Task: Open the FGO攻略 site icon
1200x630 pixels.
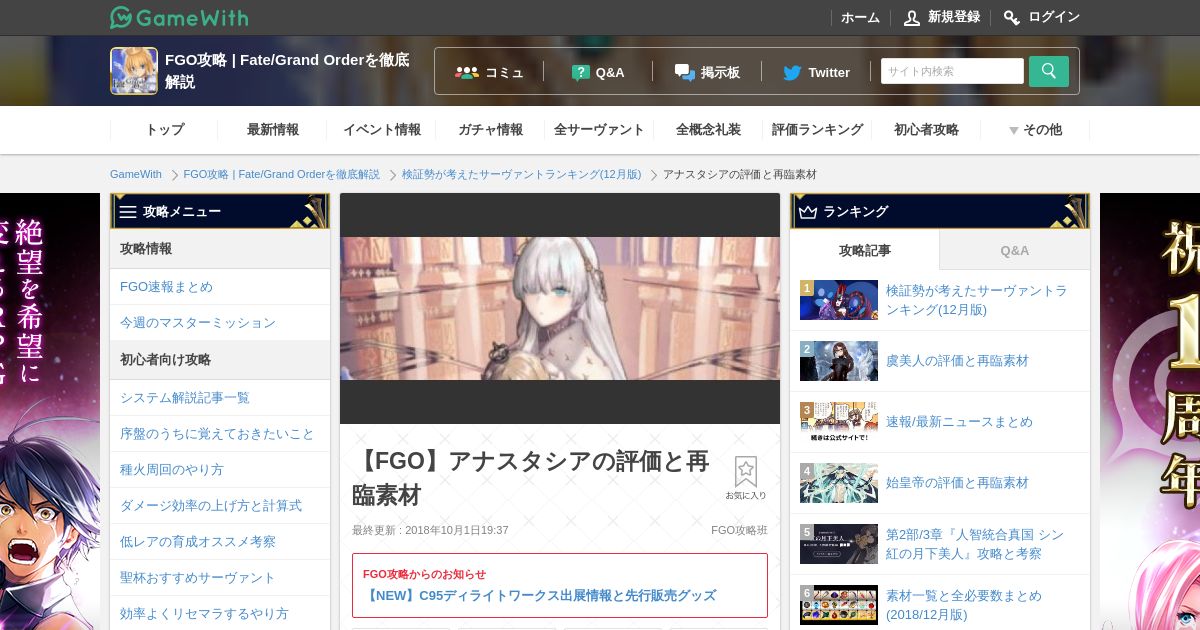Action: (134, 71)
